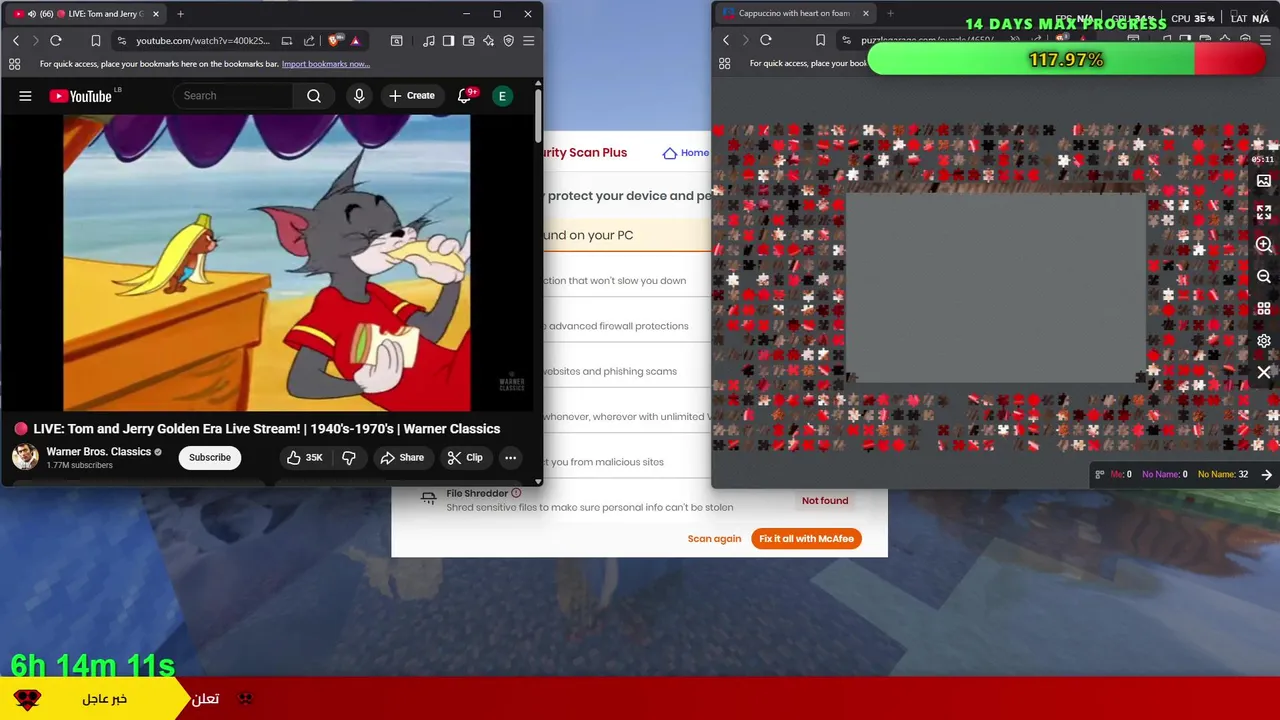Open puzzle settings gear
This screenshot has height=720, width=1280.
click(x=1264, y=341)
